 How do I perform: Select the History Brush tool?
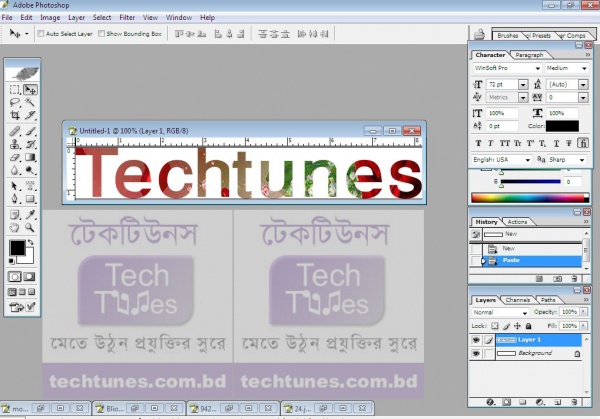(x=30, y=144)
